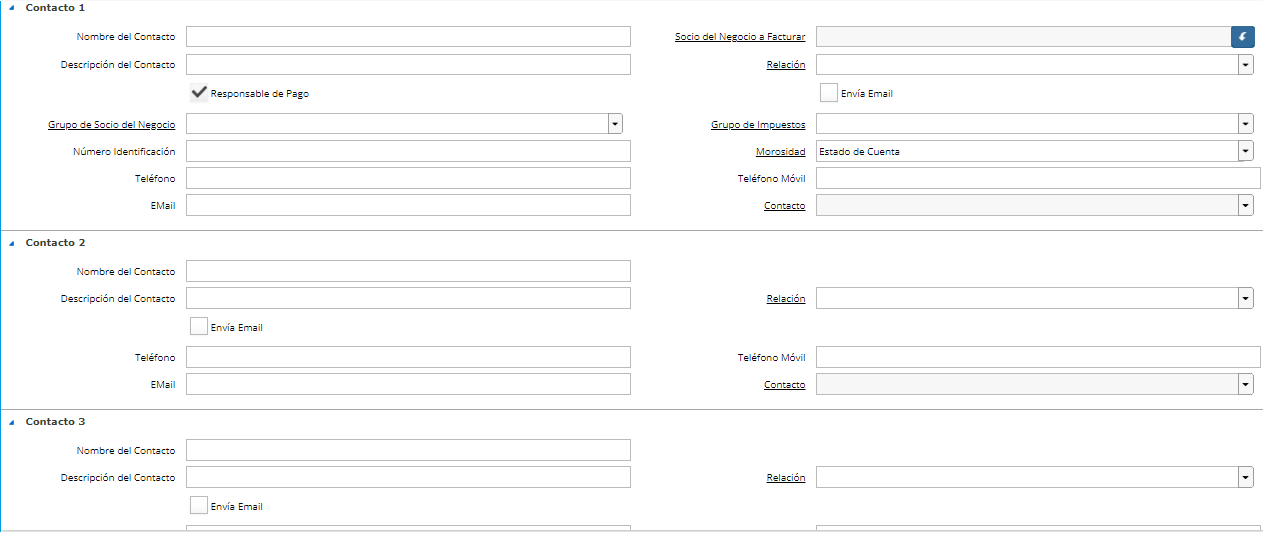Click Número Identificación input field
The image size is (1263, 534).
[x=408, y=151]
